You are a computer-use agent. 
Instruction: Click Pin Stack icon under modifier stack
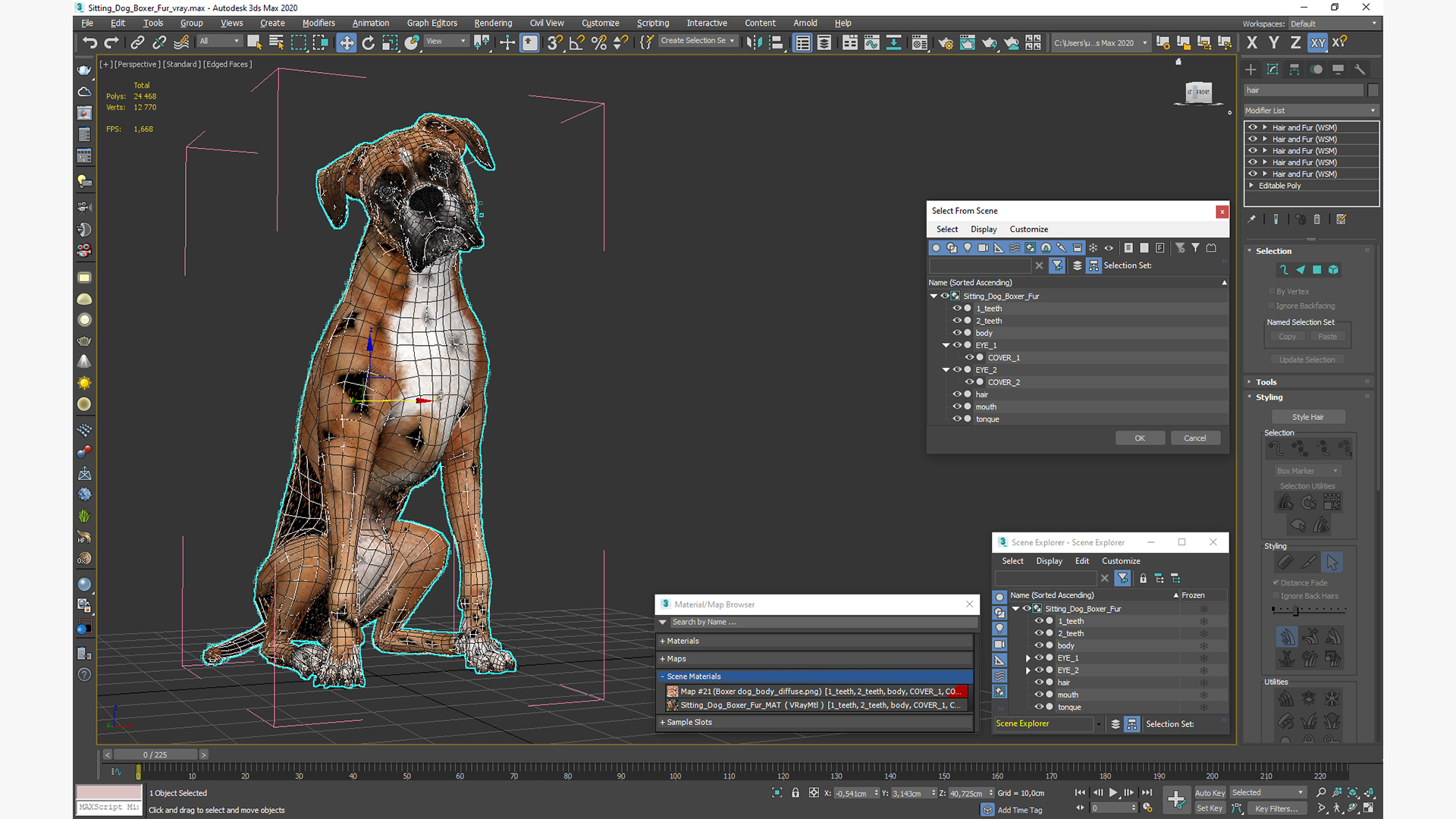(x=1252, y=219)
